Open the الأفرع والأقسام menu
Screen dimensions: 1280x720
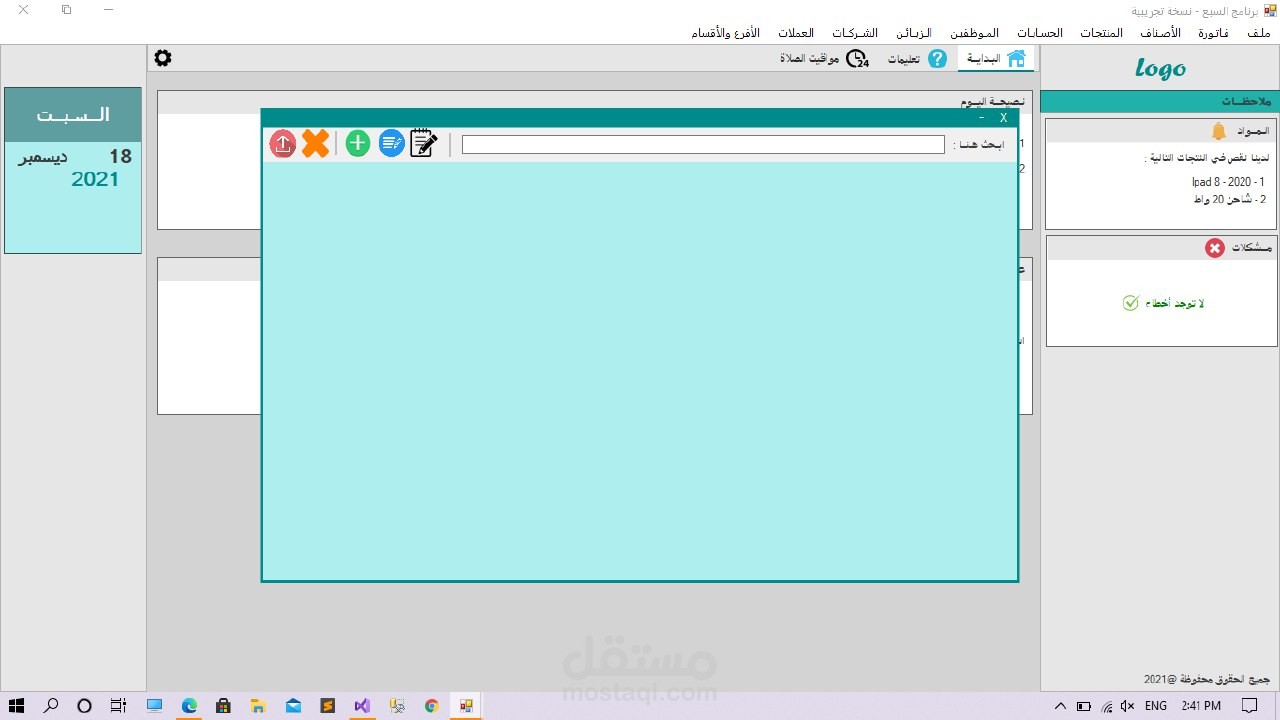coord(726,33)
